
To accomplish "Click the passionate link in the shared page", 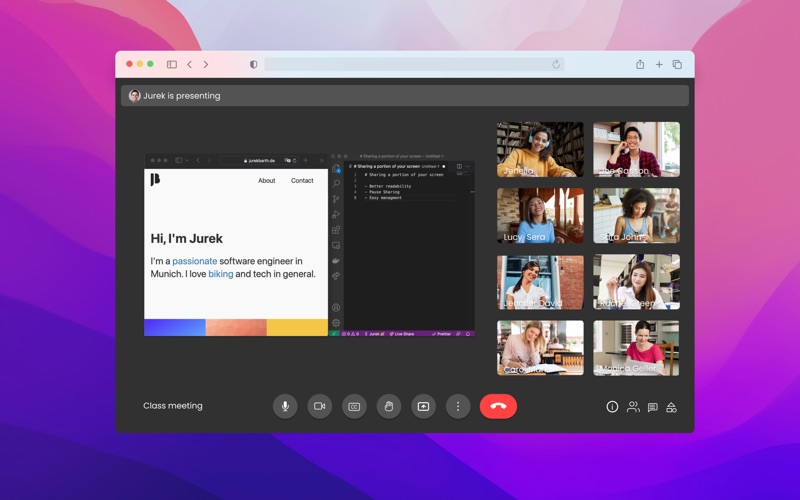I will point(194,261).
